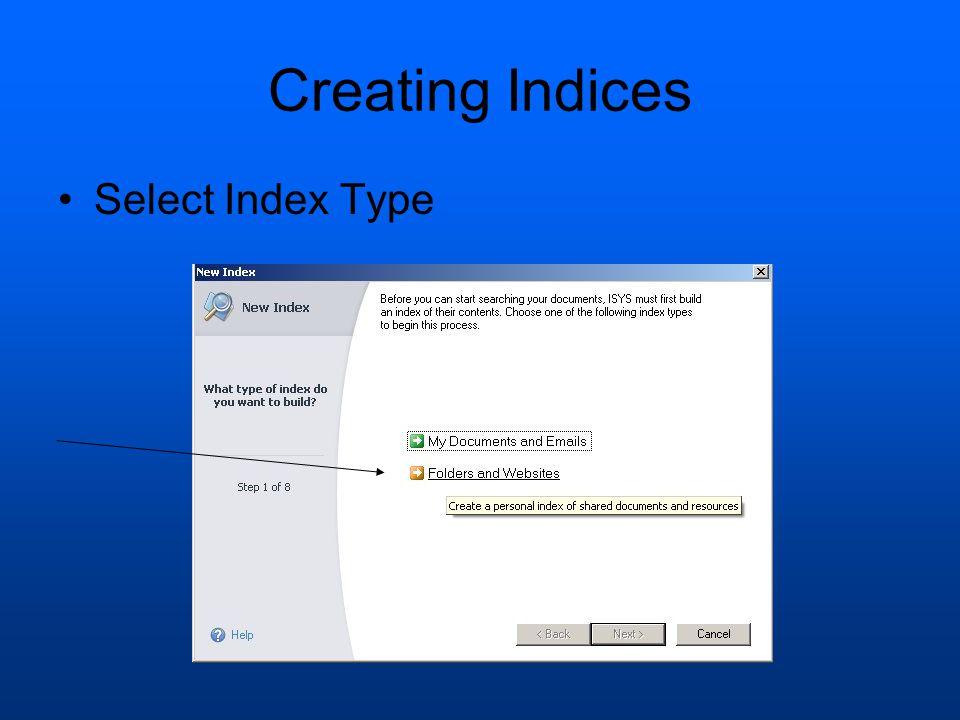Close the New Index dialog

760,272
